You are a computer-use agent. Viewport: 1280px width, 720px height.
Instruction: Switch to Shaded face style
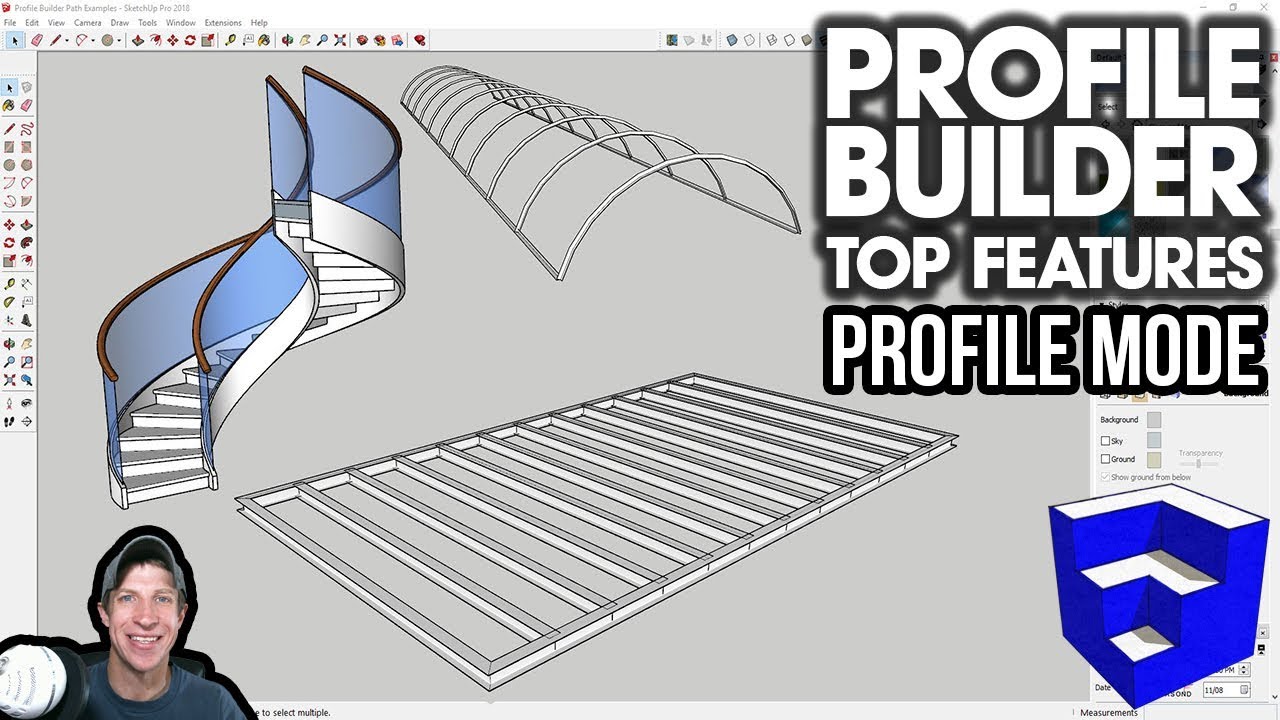[806, 40]
